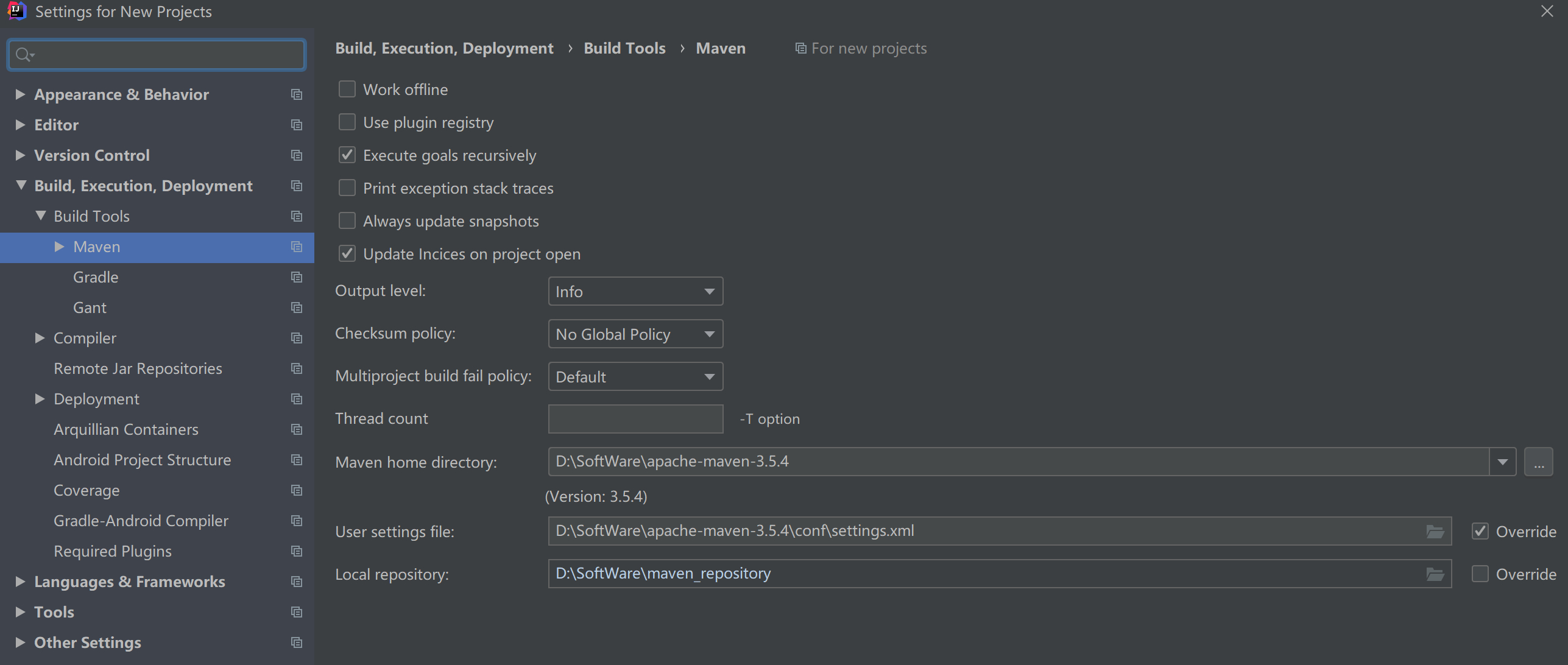The height and width of the screenshot is (665, 1568).
Task: Click the copy icon next to Gradle
Action: point(297,277)
